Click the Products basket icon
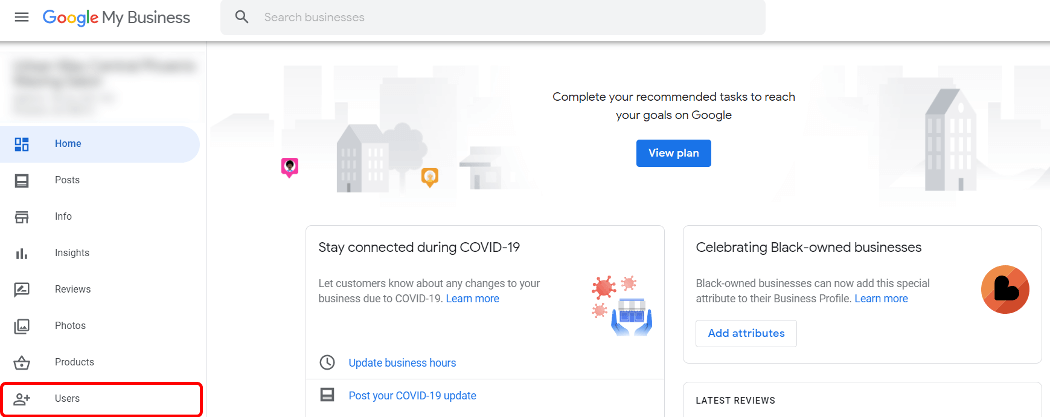The width and height of the screenshot is (1052, 418). tap(21, 362)
